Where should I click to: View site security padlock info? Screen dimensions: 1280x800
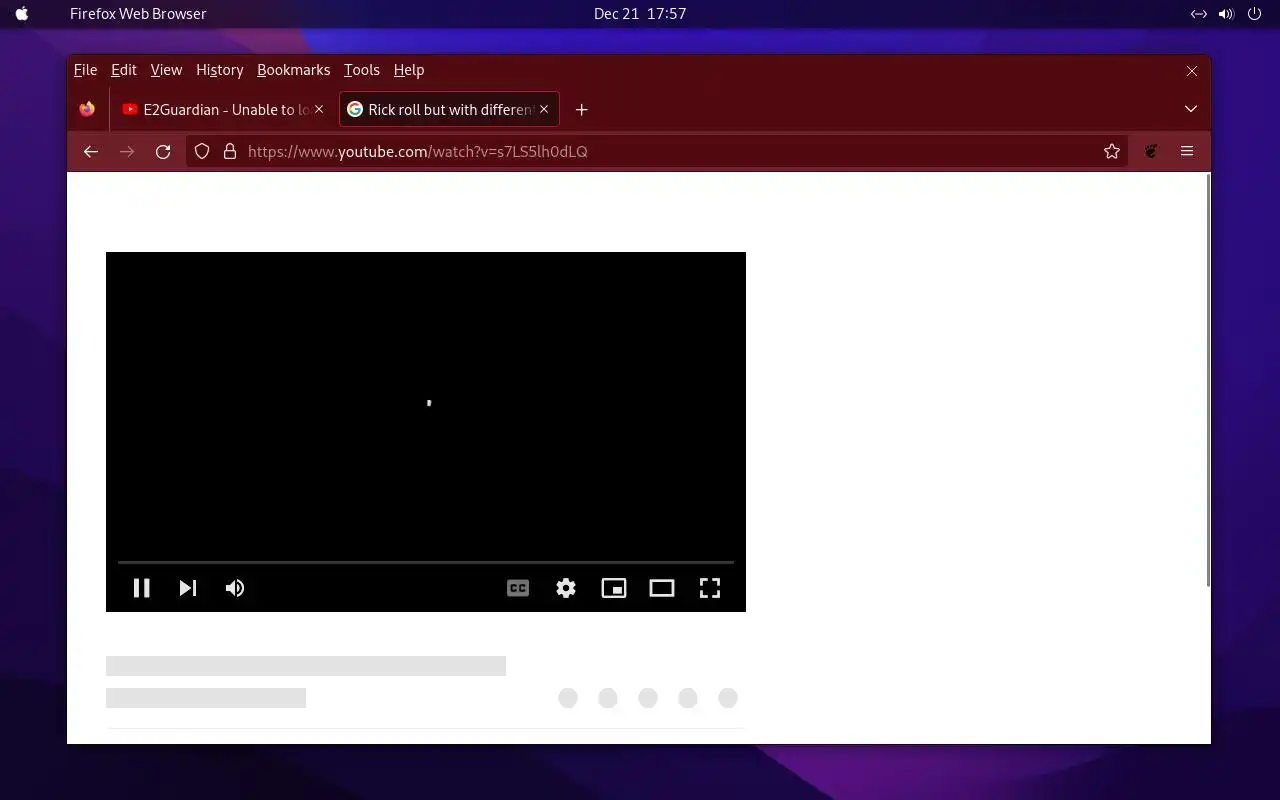coord(230,152)
